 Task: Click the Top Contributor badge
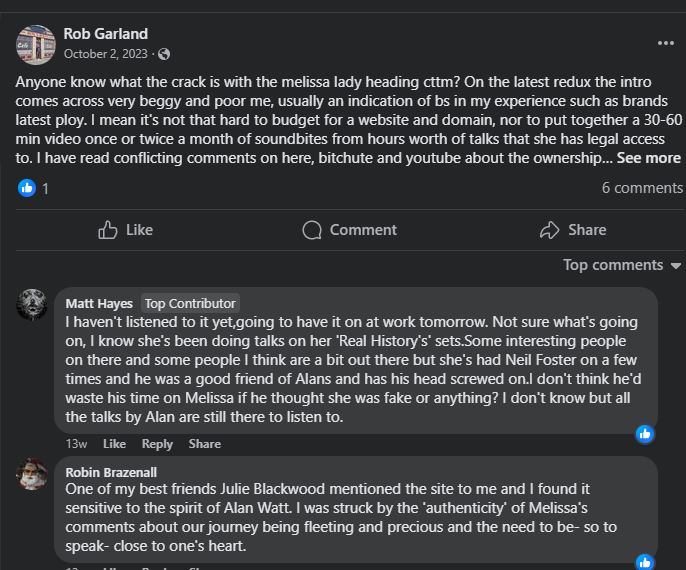190,304
